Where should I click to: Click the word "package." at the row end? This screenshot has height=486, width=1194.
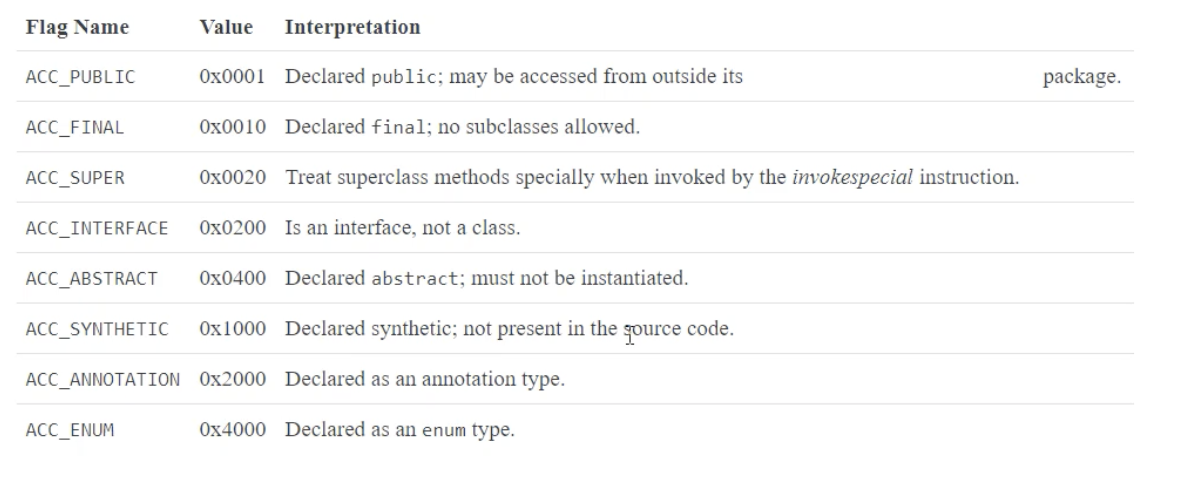tap(1081, 77)
